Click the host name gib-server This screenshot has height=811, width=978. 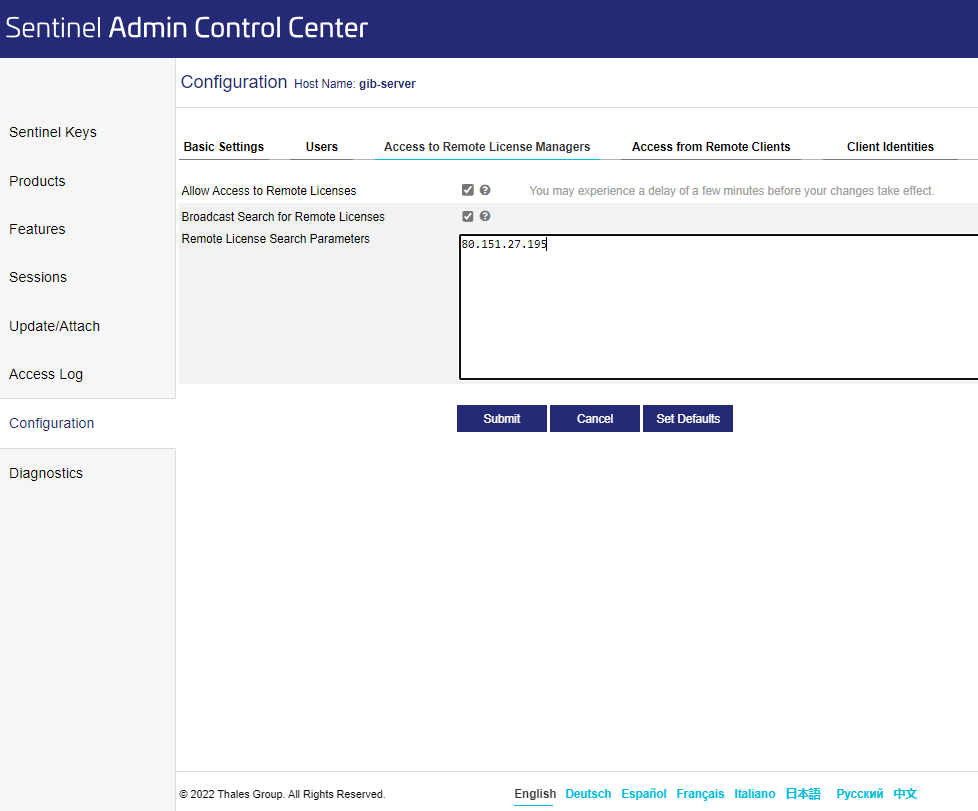point(387,84)
